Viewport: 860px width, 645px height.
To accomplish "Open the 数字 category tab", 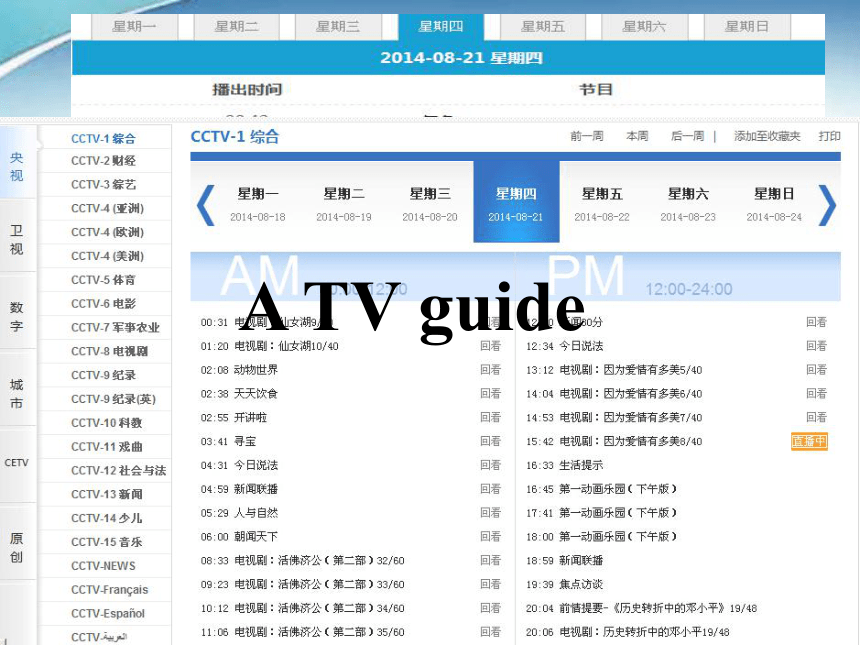I will click(17, 316).
